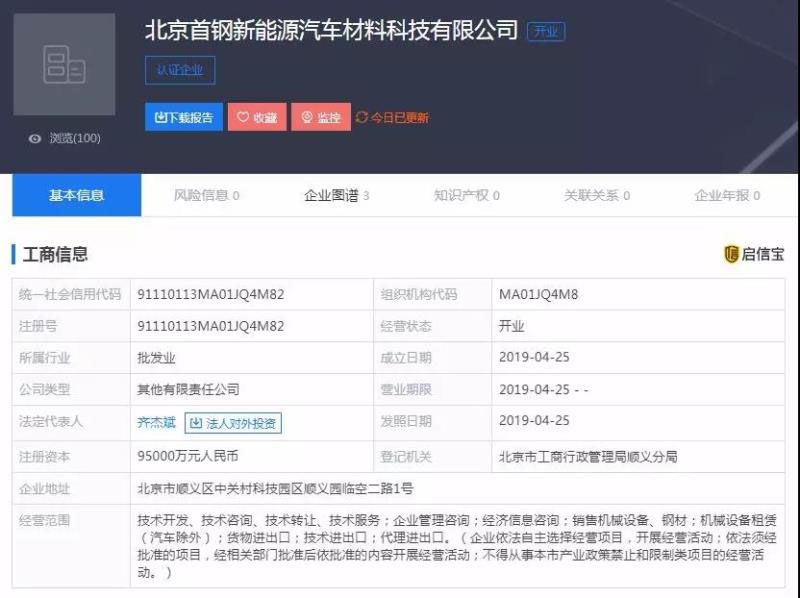Image resolution: width=800 pixels, height=598 pixels.
Task: Open the 企业图谱 tab
Action: coord(336,196)
